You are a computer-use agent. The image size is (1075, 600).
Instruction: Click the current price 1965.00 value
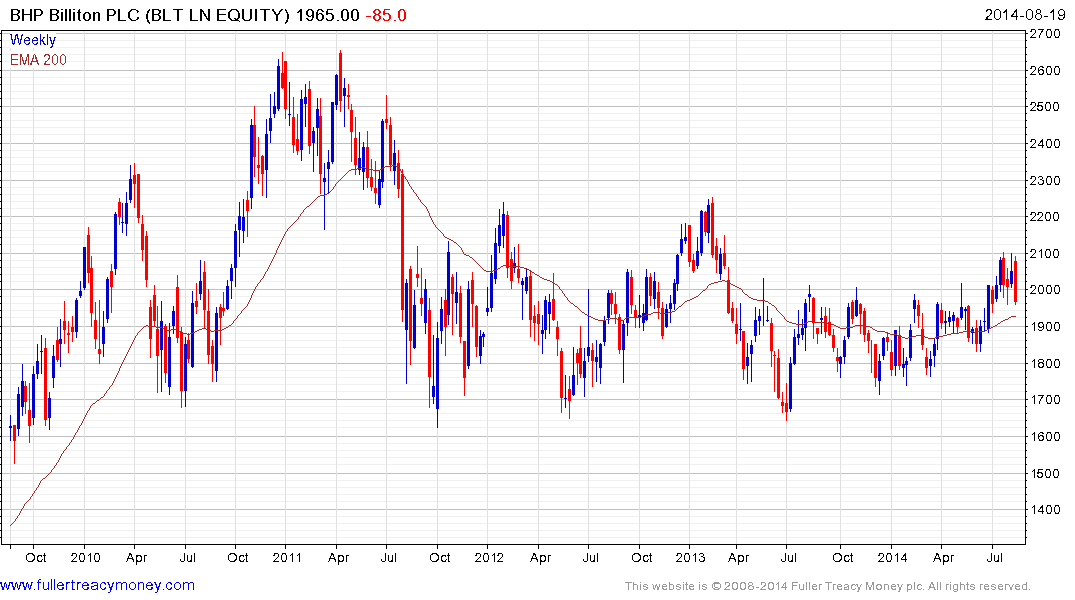pos(328,15)
